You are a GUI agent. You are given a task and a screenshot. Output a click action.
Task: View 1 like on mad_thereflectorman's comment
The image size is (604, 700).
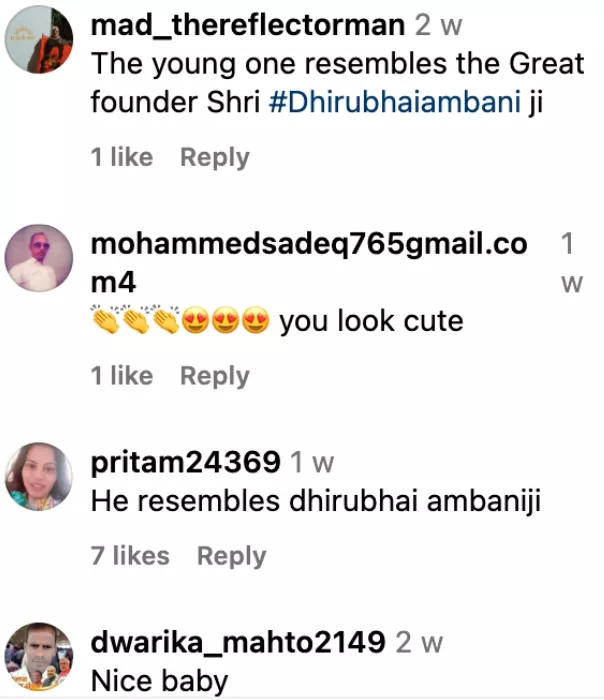(x=122, y=157)
